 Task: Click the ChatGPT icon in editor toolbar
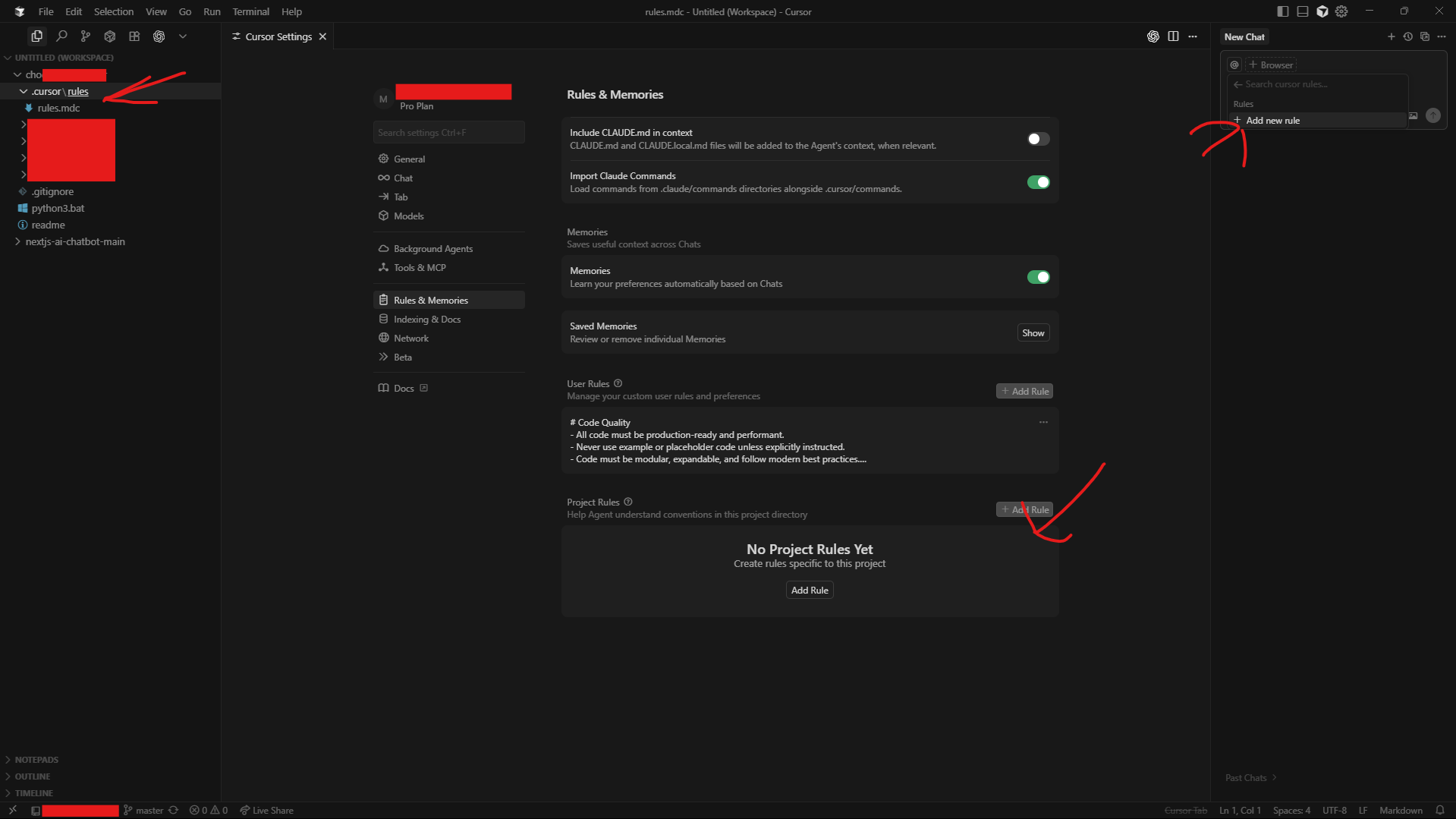click(1153, 36)
